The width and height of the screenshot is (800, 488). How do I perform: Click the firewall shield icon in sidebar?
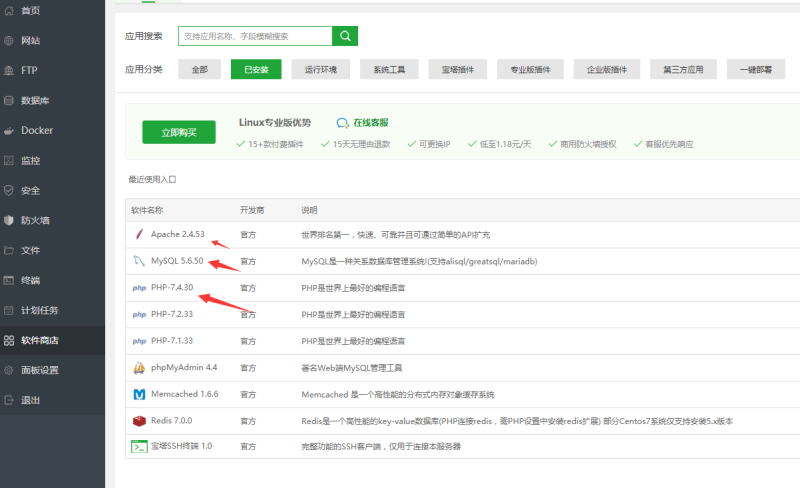tap(9, 221)
